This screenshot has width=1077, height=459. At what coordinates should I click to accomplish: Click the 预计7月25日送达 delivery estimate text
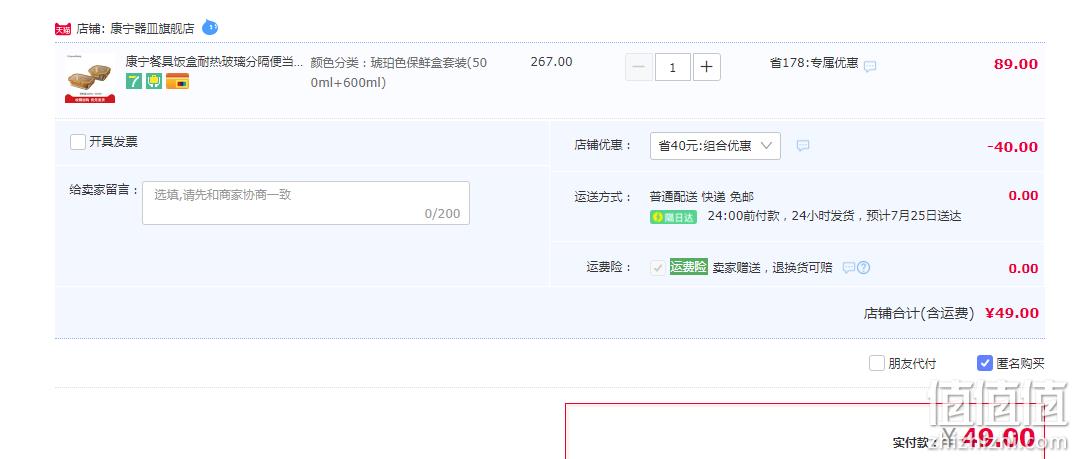pyautogui.click(x=914, y=216)
